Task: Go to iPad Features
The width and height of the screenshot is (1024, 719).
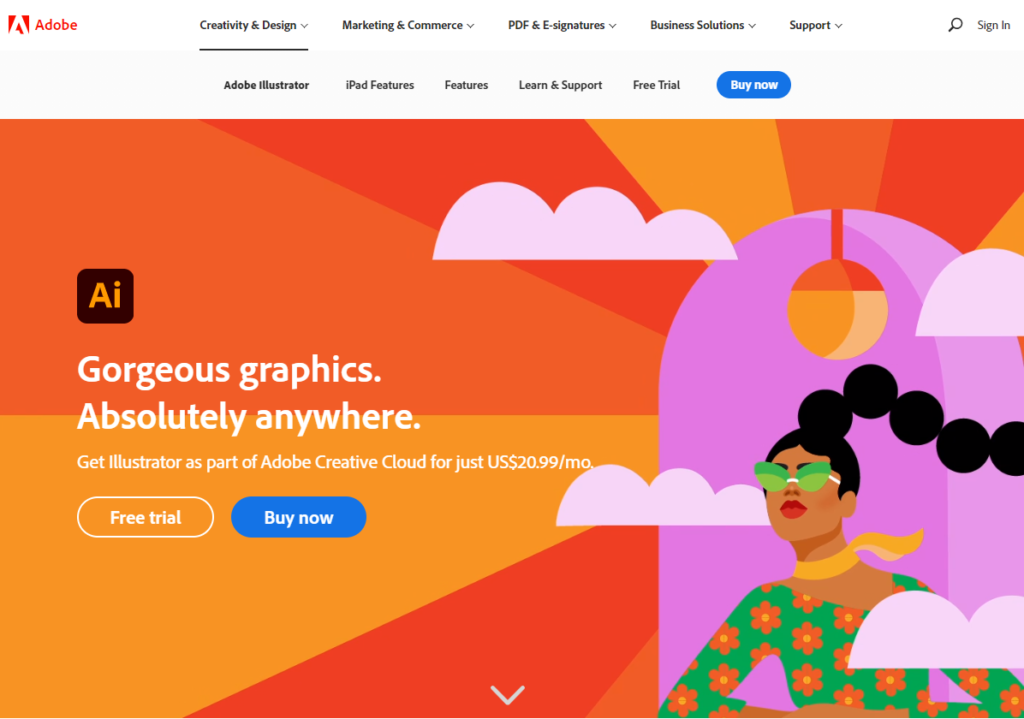Action: coord(379,85)
